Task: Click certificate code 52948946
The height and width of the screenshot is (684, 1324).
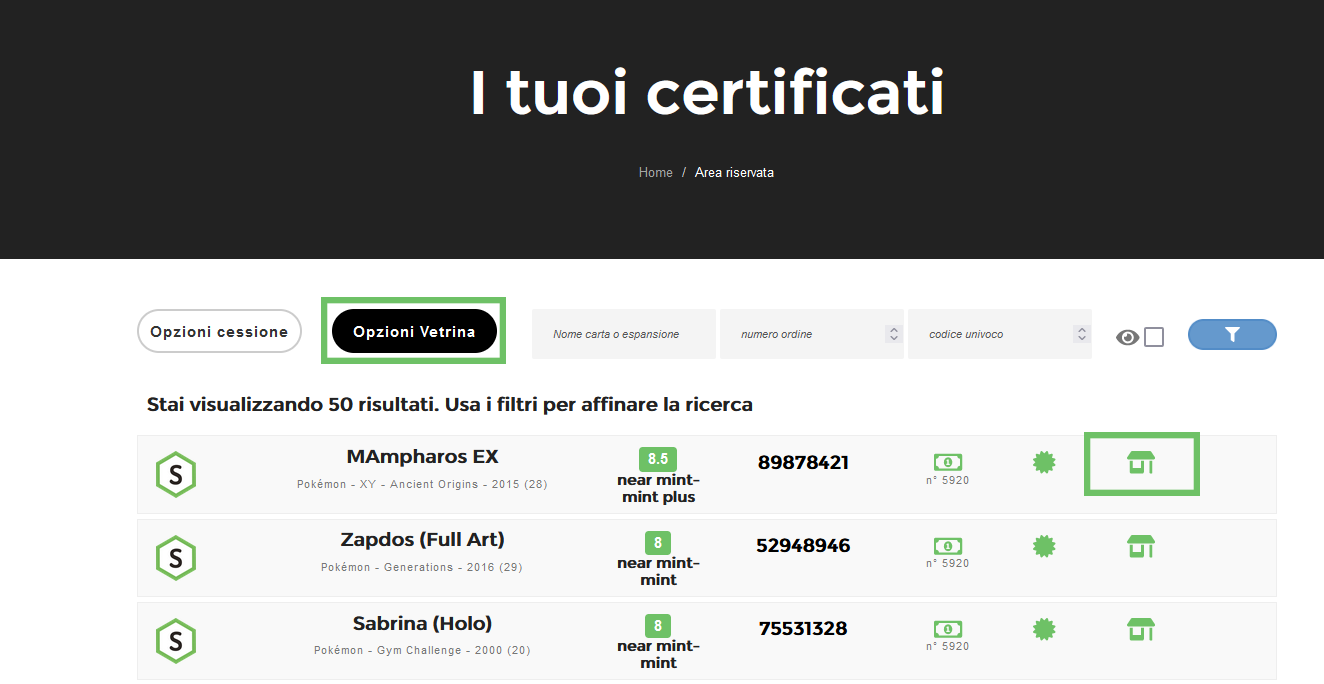Action: point(803,546)
